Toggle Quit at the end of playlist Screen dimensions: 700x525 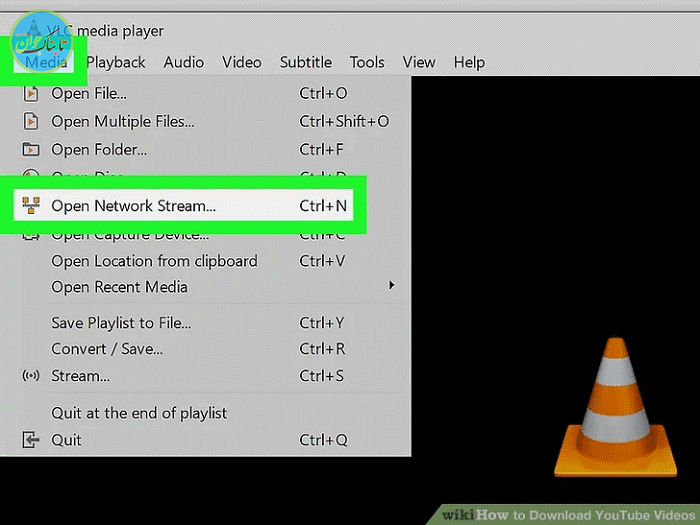point(139,413)
